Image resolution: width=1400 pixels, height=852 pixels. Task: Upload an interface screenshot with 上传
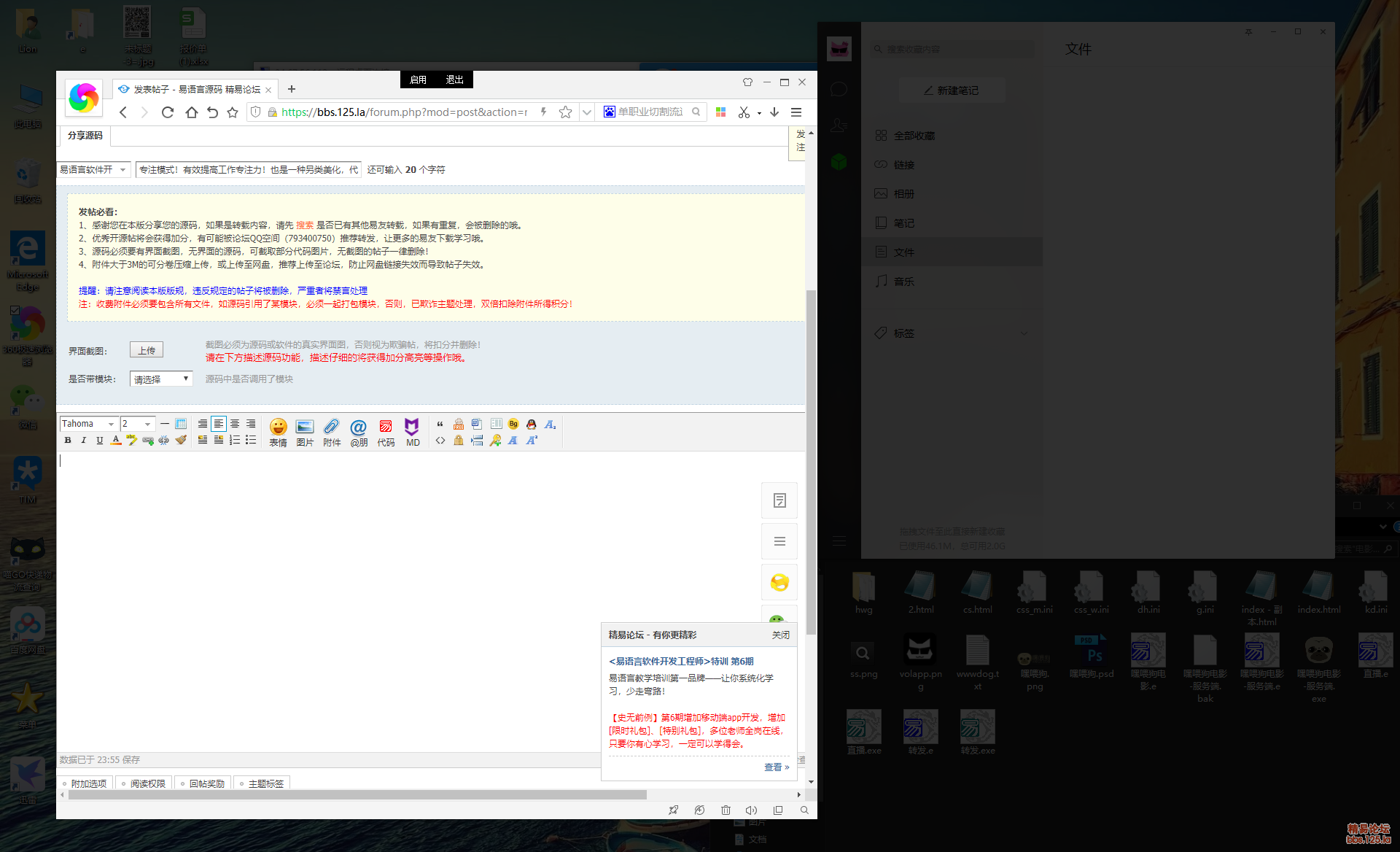(147, 350)
